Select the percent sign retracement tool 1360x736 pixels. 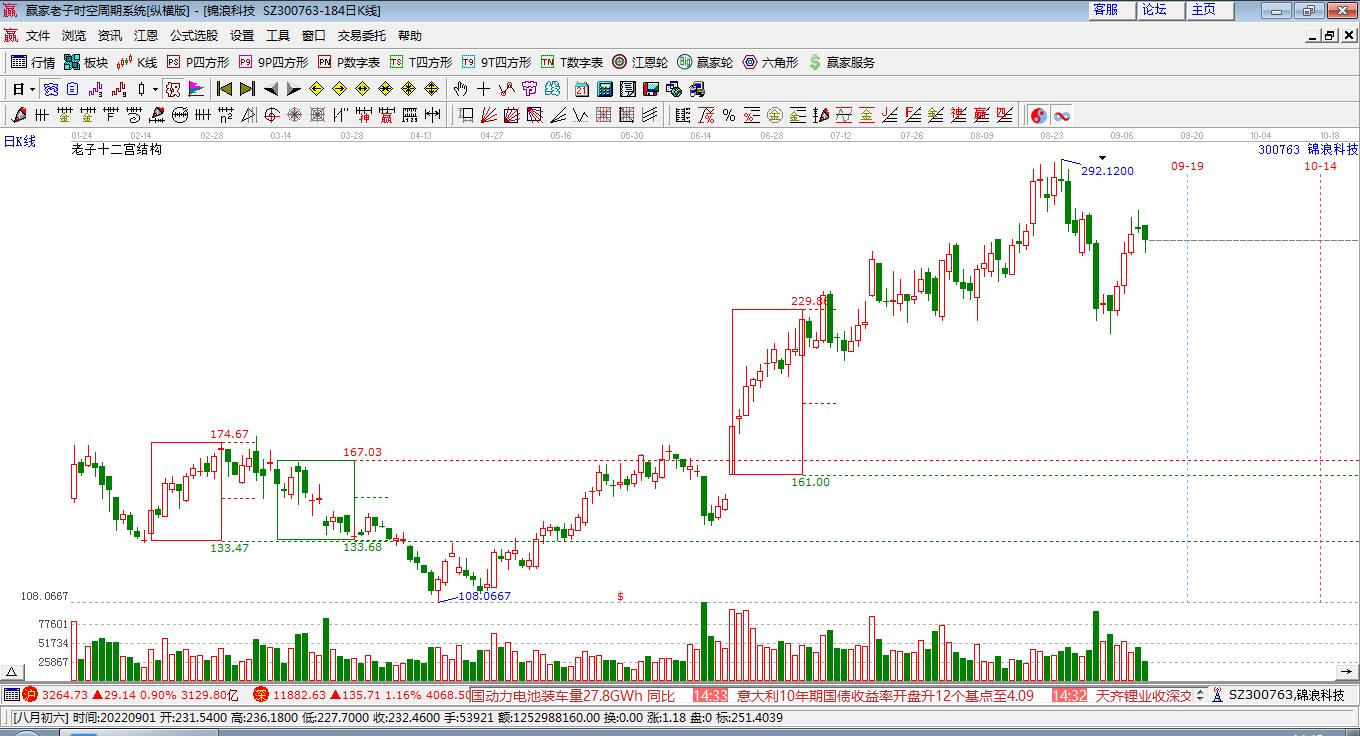728,115
